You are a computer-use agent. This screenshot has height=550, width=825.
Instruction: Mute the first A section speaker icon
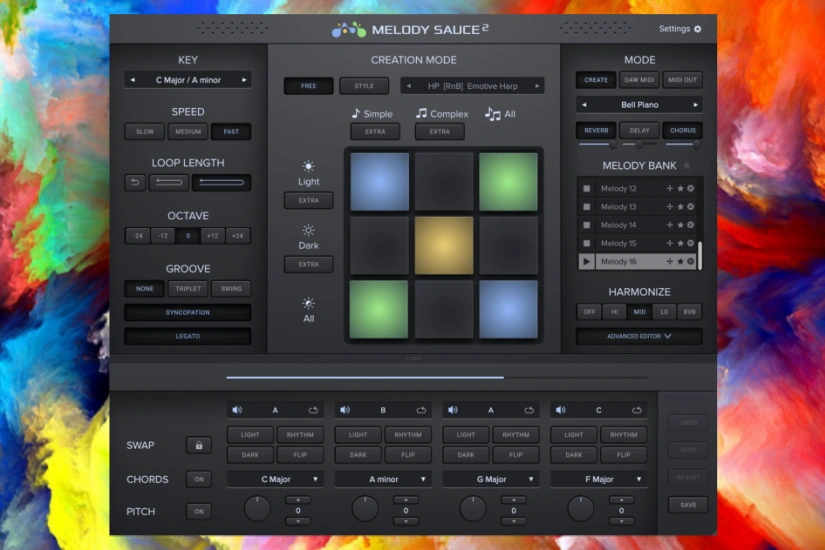(x=237, y=410)
